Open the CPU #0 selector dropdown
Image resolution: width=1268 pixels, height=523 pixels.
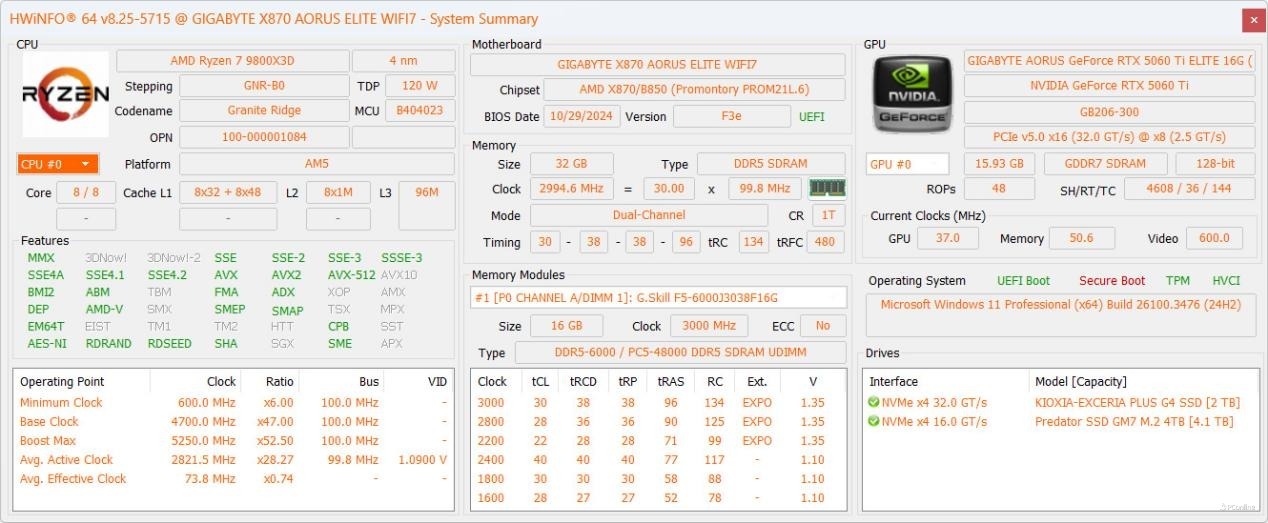coord(57,164)
